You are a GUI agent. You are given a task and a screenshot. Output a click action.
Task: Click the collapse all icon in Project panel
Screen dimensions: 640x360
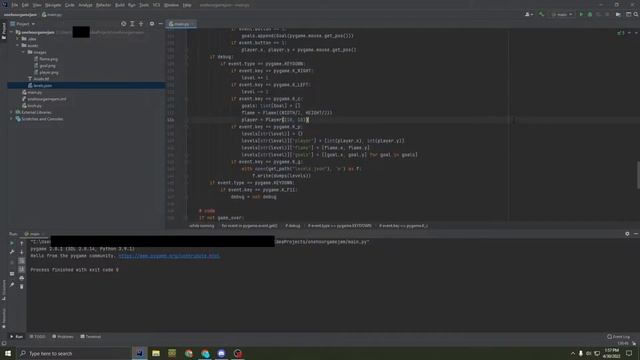pos(141,24)
